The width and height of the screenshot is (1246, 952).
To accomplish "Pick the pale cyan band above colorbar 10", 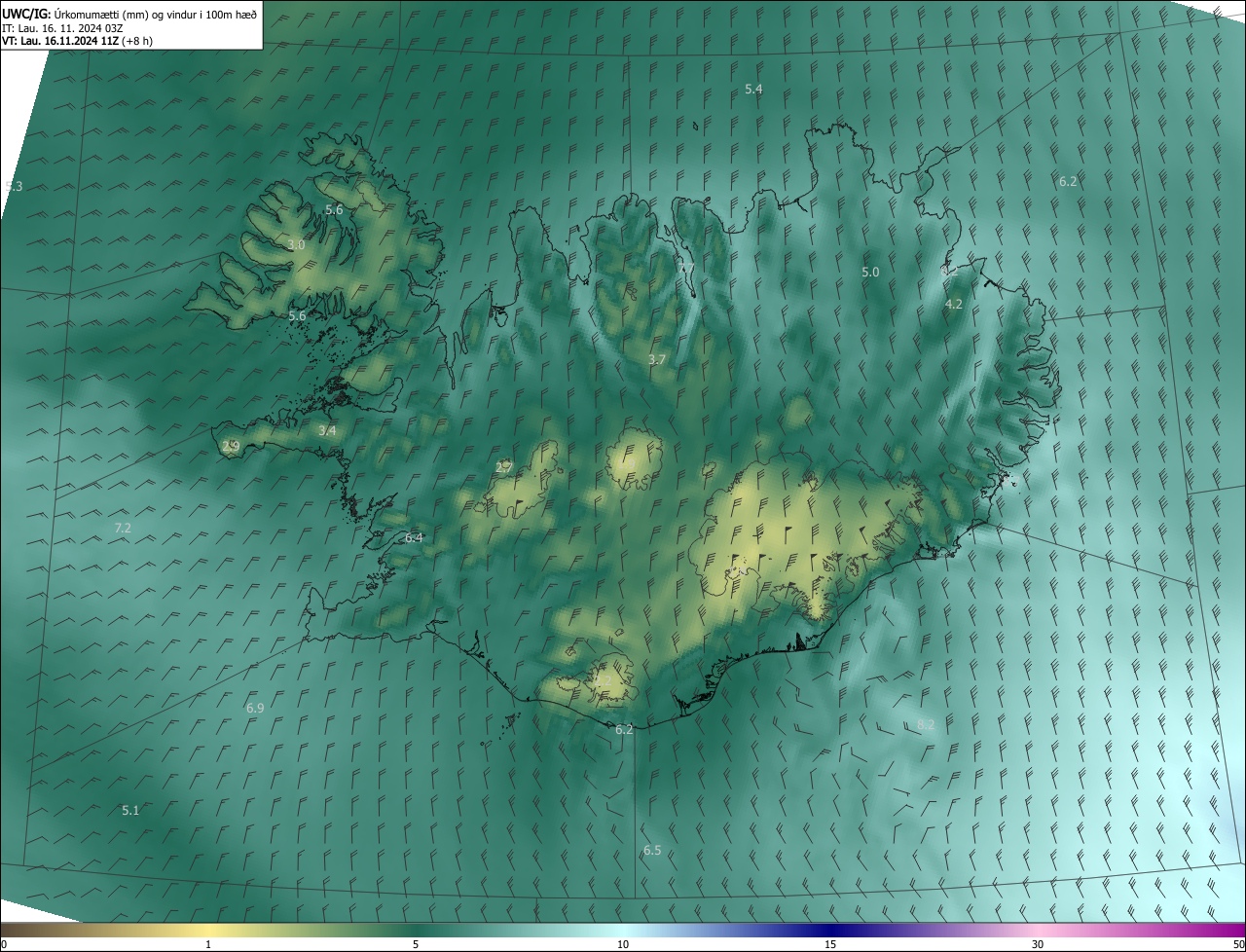I will [x=623, y=930].
